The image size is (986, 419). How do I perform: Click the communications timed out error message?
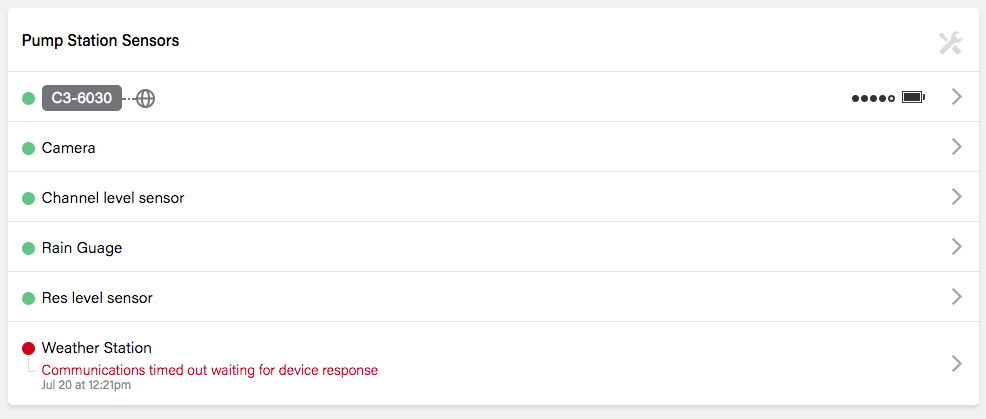click(209, 370)
